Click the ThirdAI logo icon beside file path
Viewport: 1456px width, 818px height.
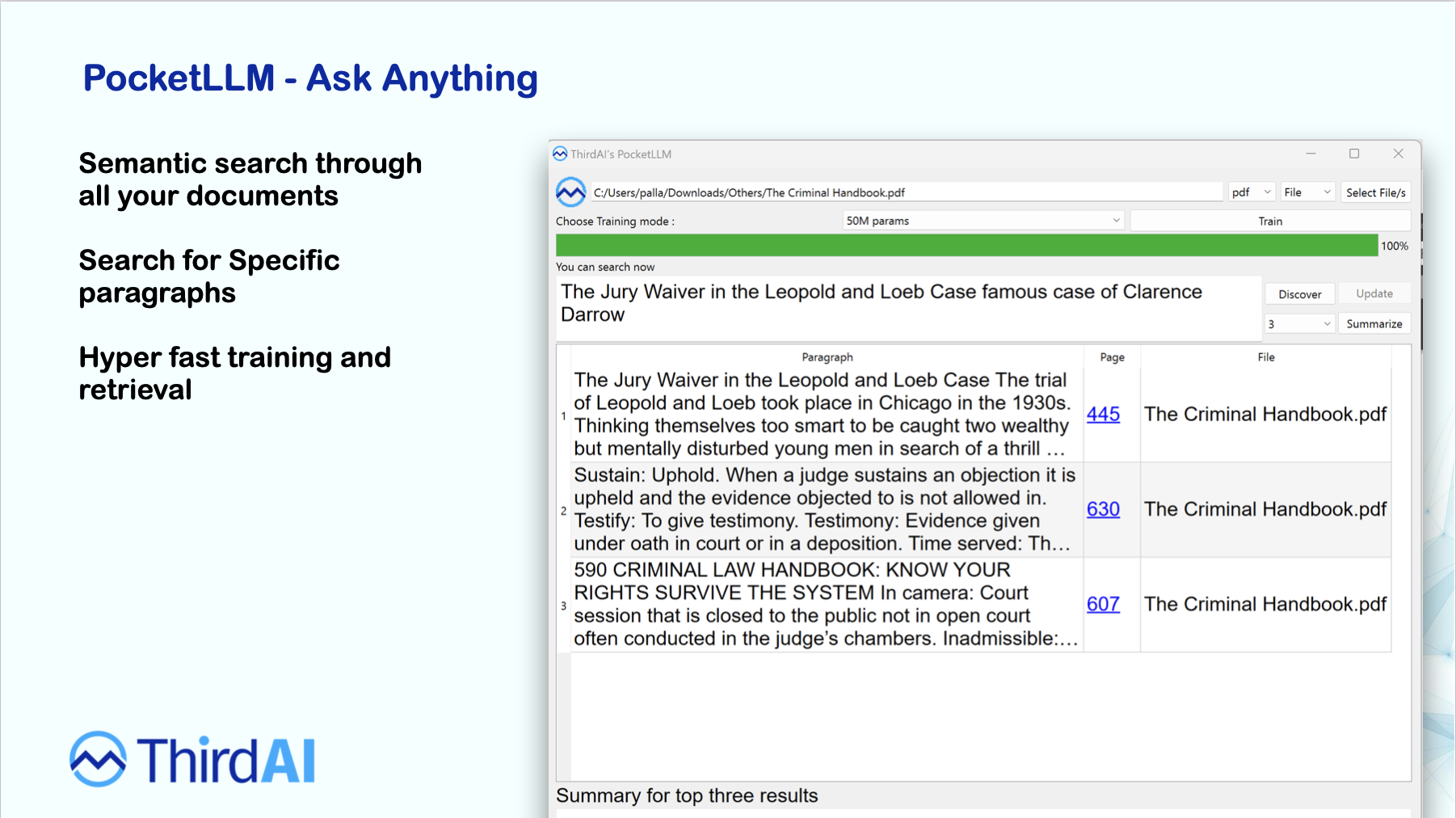pyautogui.click(x=570, y=192)
